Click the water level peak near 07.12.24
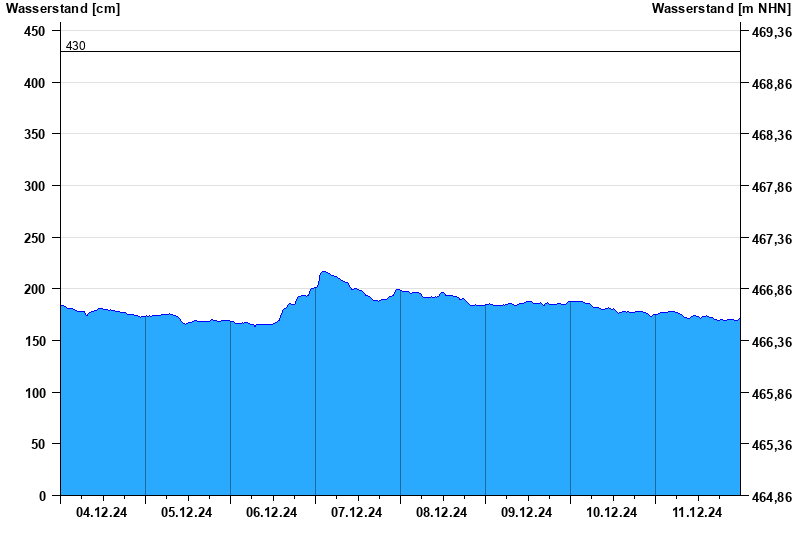 (323, 272)
